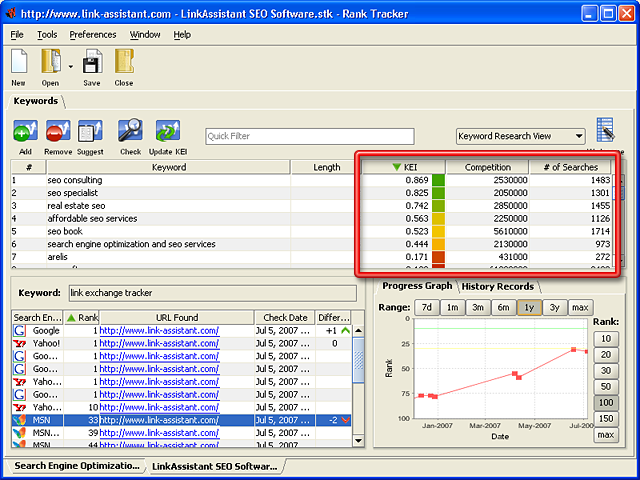
Task: Set rank scale to 10
Action: [x=606, y=339]
